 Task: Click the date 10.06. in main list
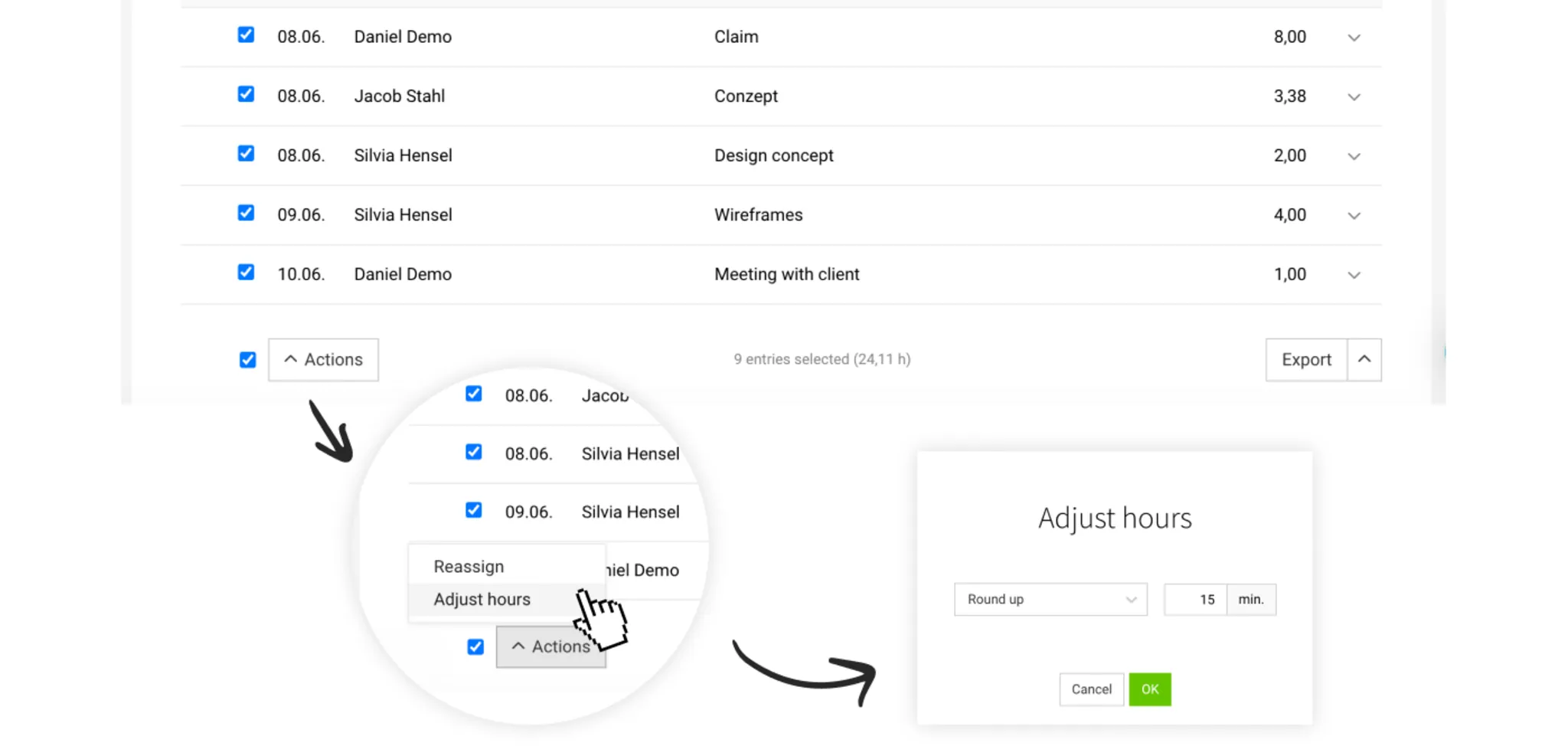pos(301,274)
